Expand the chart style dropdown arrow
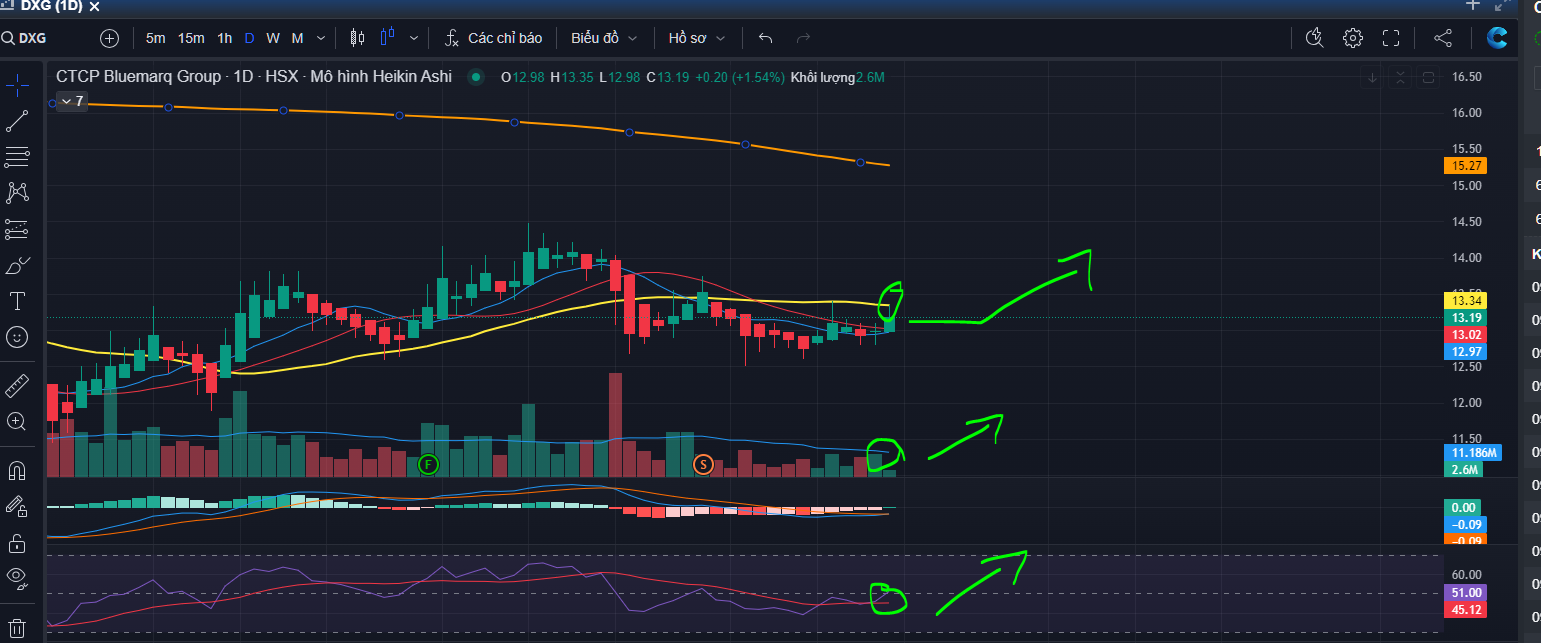The height and width of the screenshot is (643, 1541). 414,38
